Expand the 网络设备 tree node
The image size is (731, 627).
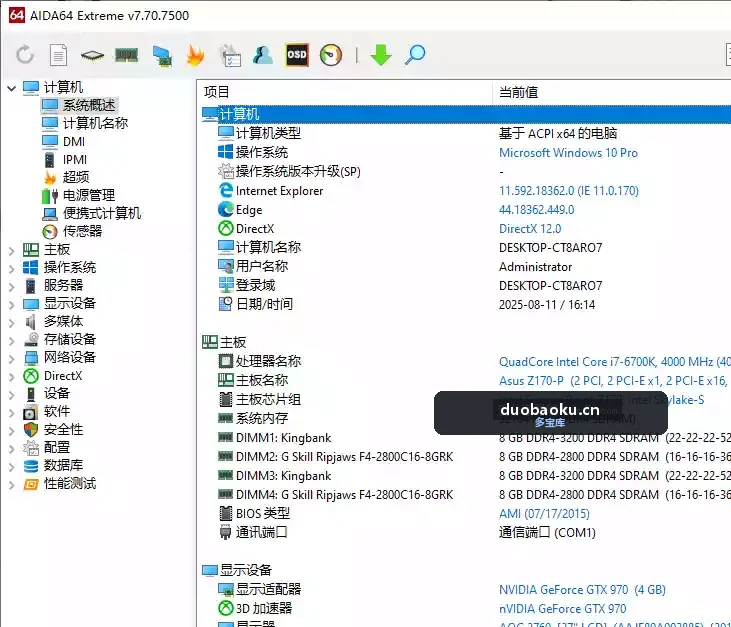(11, 358)
